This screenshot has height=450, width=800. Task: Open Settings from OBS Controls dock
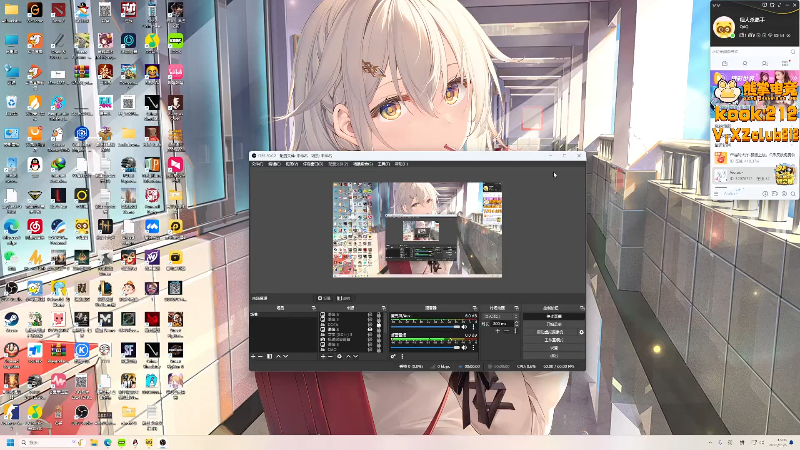coord(554,348)
